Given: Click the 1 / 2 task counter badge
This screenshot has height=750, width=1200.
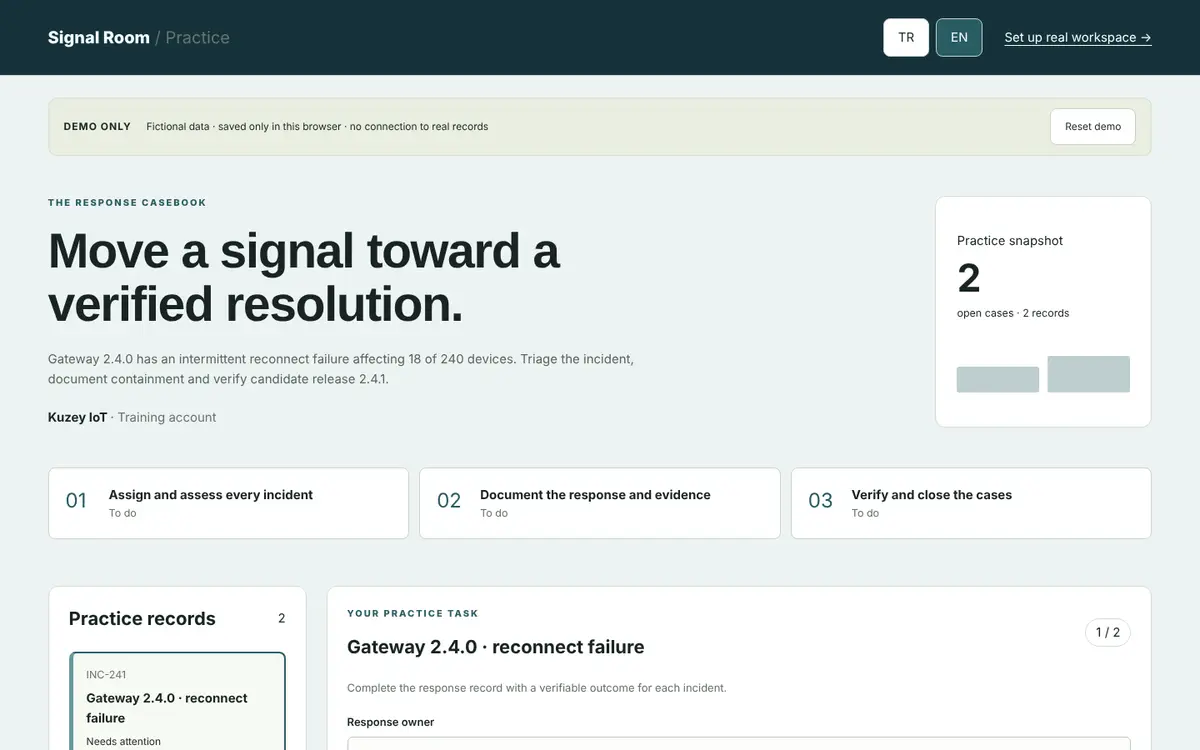Looking at the screenshot, I should click(x=1108, y=632).
